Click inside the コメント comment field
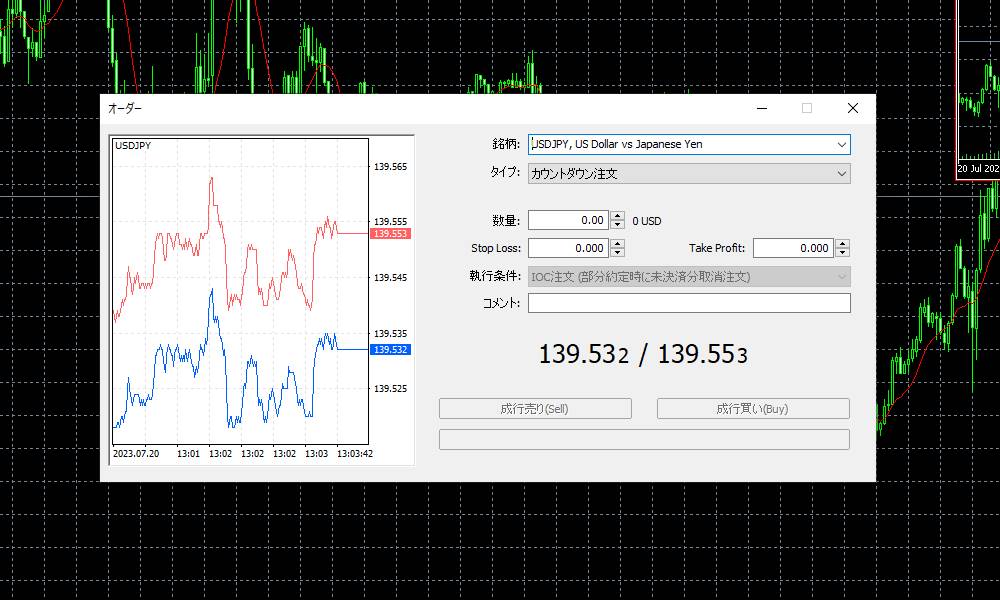 click(690, 303)
